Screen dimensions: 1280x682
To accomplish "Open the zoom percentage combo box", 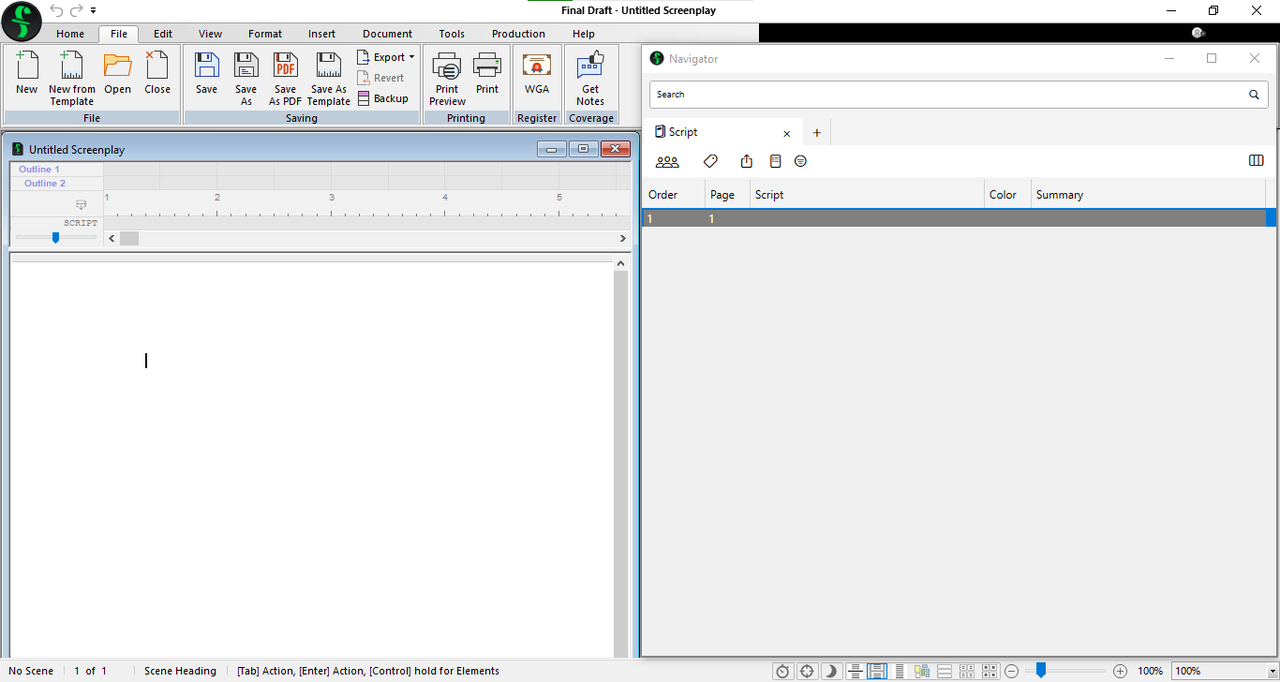I will click(1226, 671).
